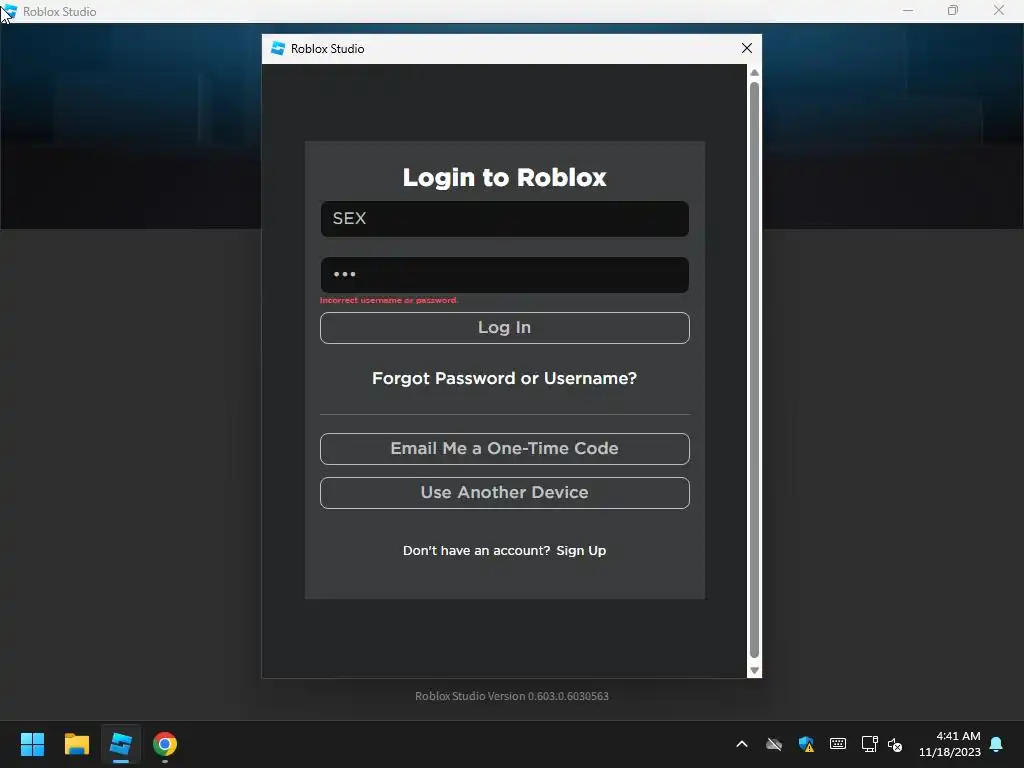Follow the Sign Up link

click(x=581, y=551)
